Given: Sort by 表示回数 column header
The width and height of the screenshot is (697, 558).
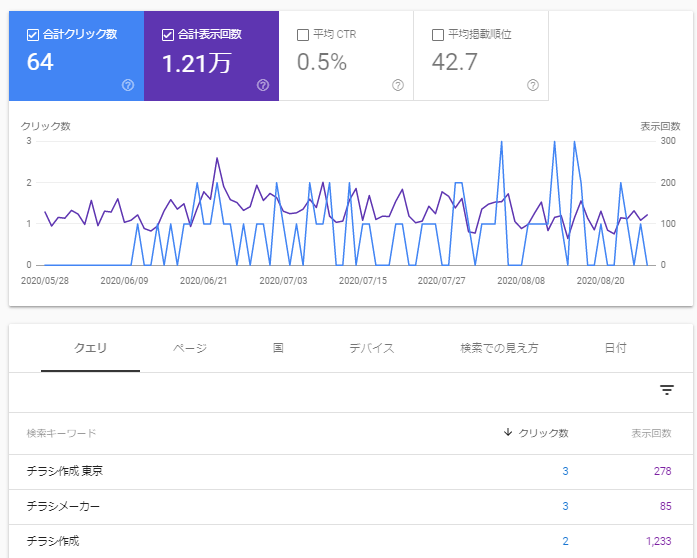Looking at the screenshot, I should (651, 433).
